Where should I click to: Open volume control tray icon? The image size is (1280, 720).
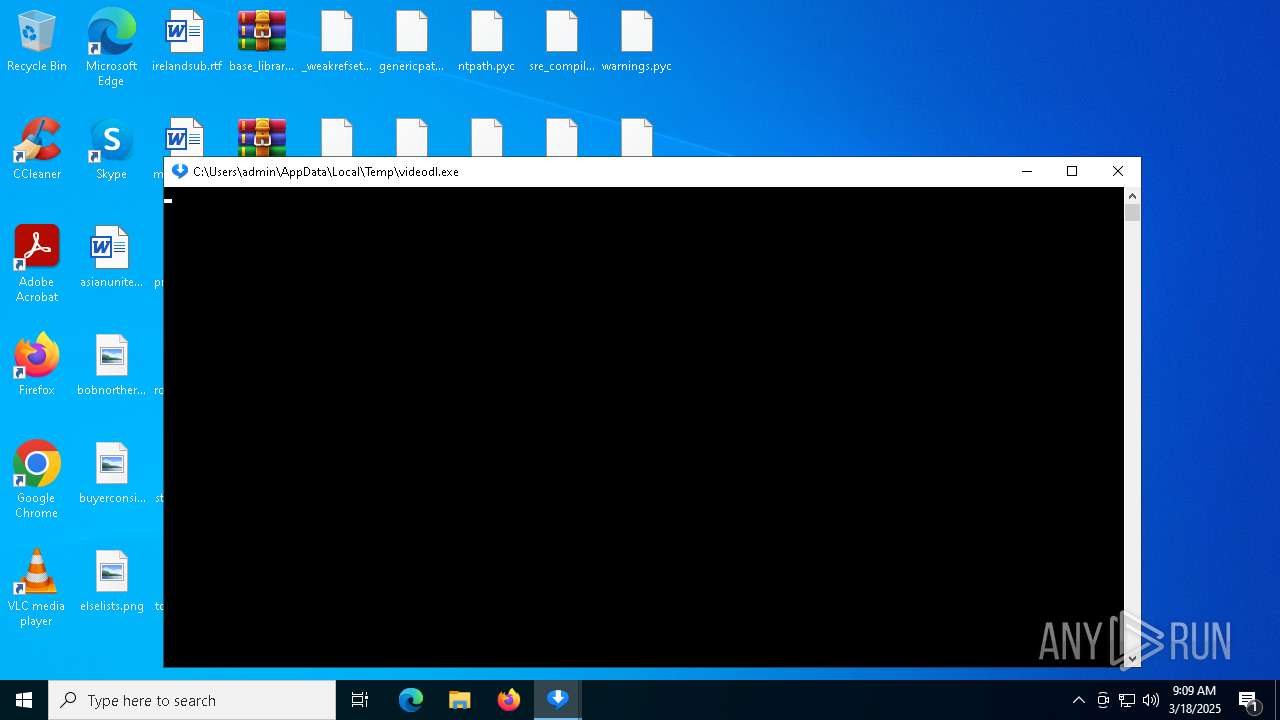[x=1151, y=700]
